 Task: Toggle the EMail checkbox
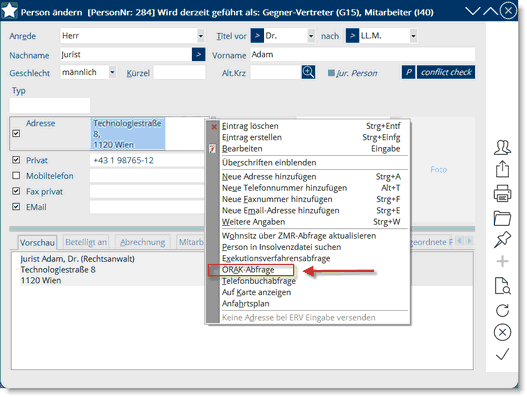[x=16, y=206]
